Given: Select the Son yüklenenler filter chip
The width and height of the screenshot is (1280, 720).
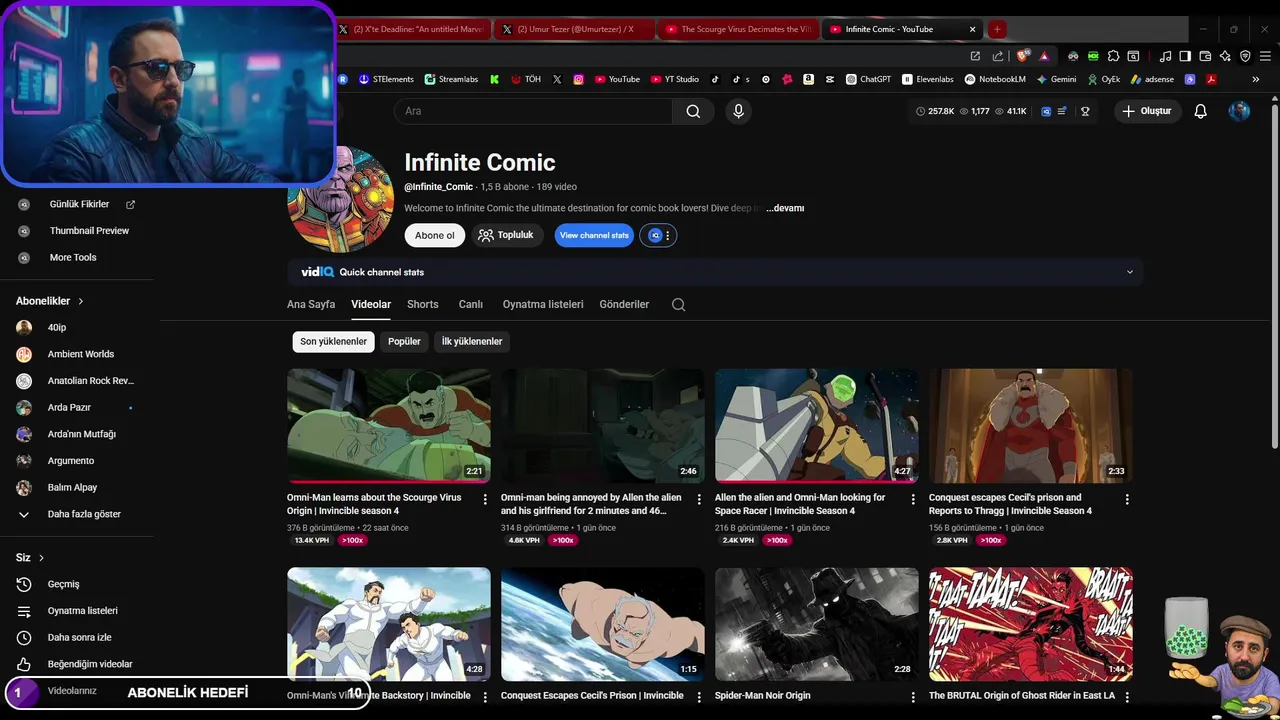Looking at the screenshot, I should [334, 342].
